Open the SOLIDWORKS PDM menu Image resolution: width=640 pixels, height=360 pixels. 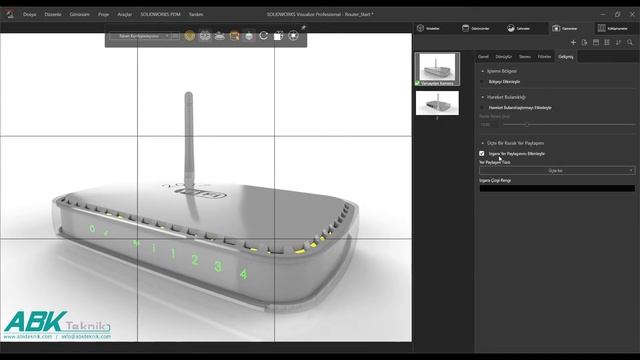(160, 14)
